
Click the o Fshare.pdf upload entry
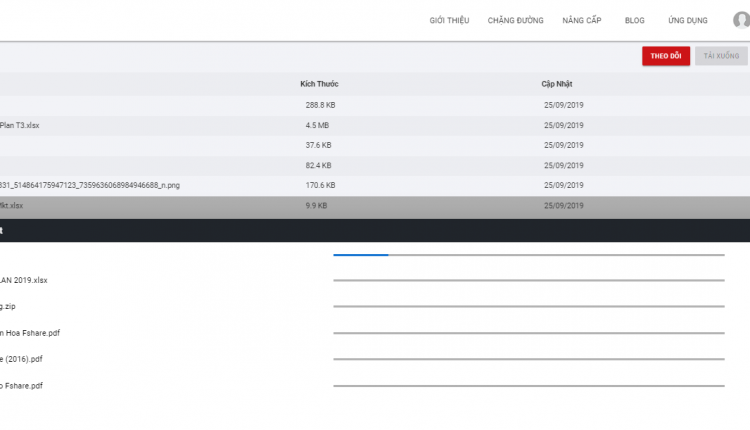pyautogui.click(x=22, y=386)
